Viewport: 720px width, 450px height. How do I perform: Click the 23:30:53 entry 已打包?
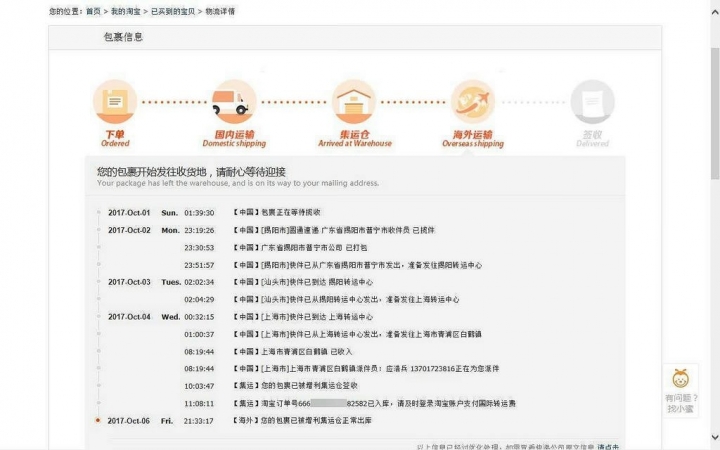tap(300, 248)
